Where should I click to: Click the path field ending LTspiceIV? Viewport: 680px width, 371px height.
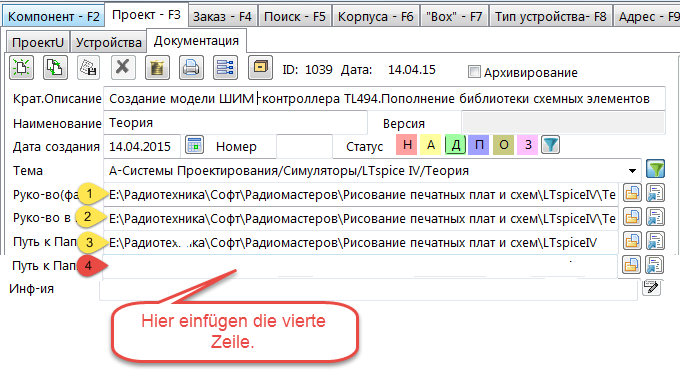pyautogui.click(x=361, y=242)
